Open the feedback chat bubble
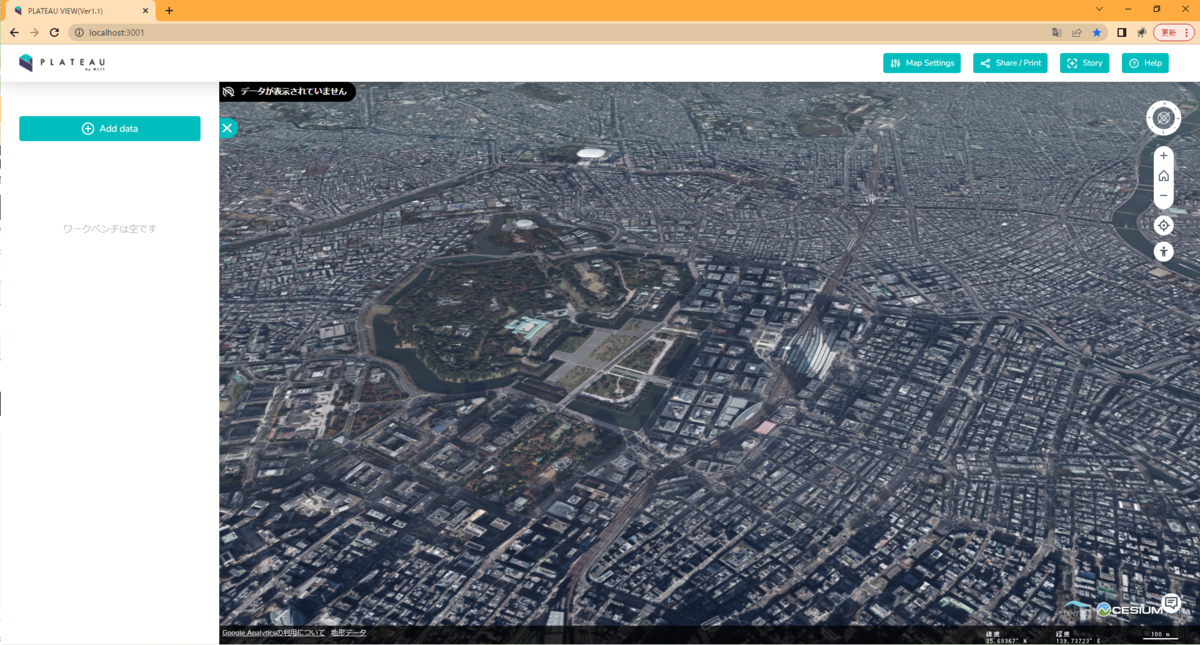The image size is (1200, 645). 1171,602
